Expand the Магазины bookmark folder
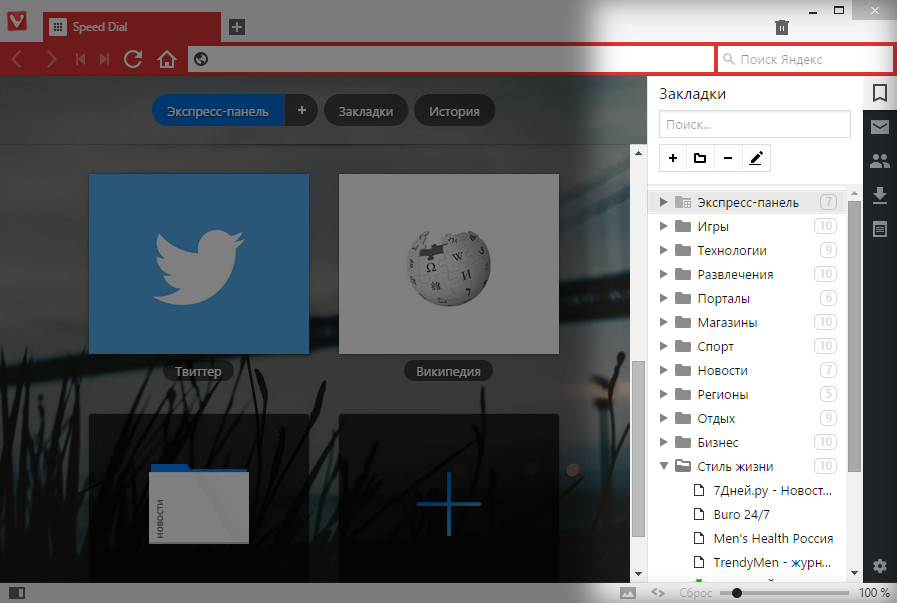 [x=663, y=322]
